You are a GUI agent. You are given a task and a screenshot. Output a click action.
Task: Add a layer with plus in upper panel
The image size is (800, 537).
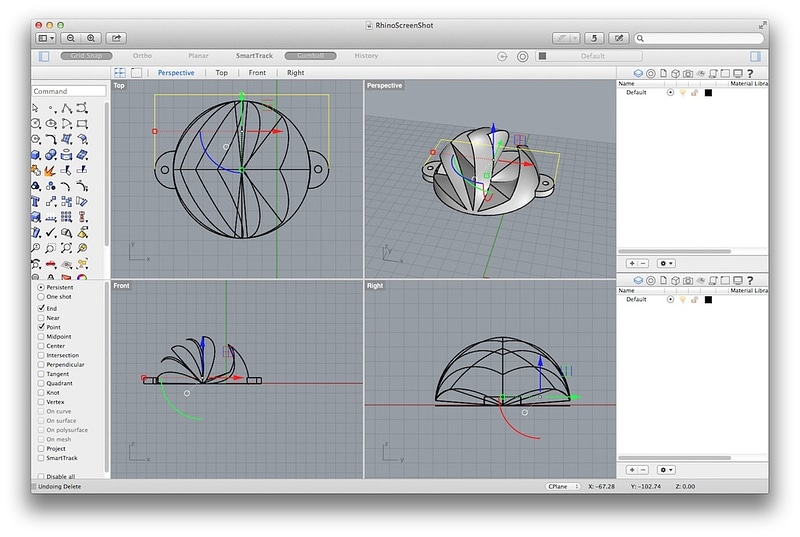(x=632, y=264)
